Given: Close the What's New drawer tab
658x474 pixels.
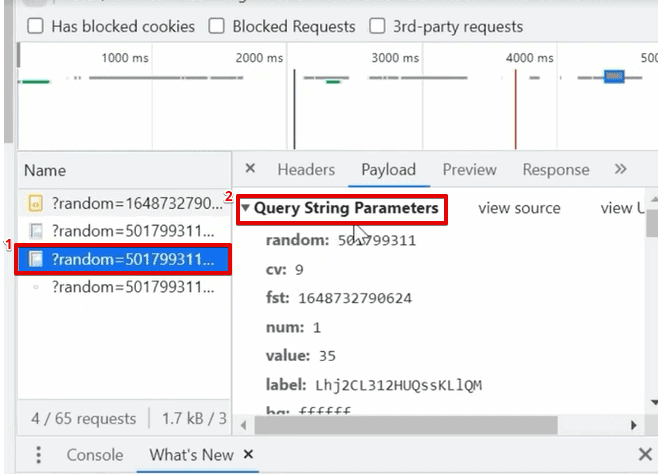Looking at the screenshot, I should pos(248,454).
